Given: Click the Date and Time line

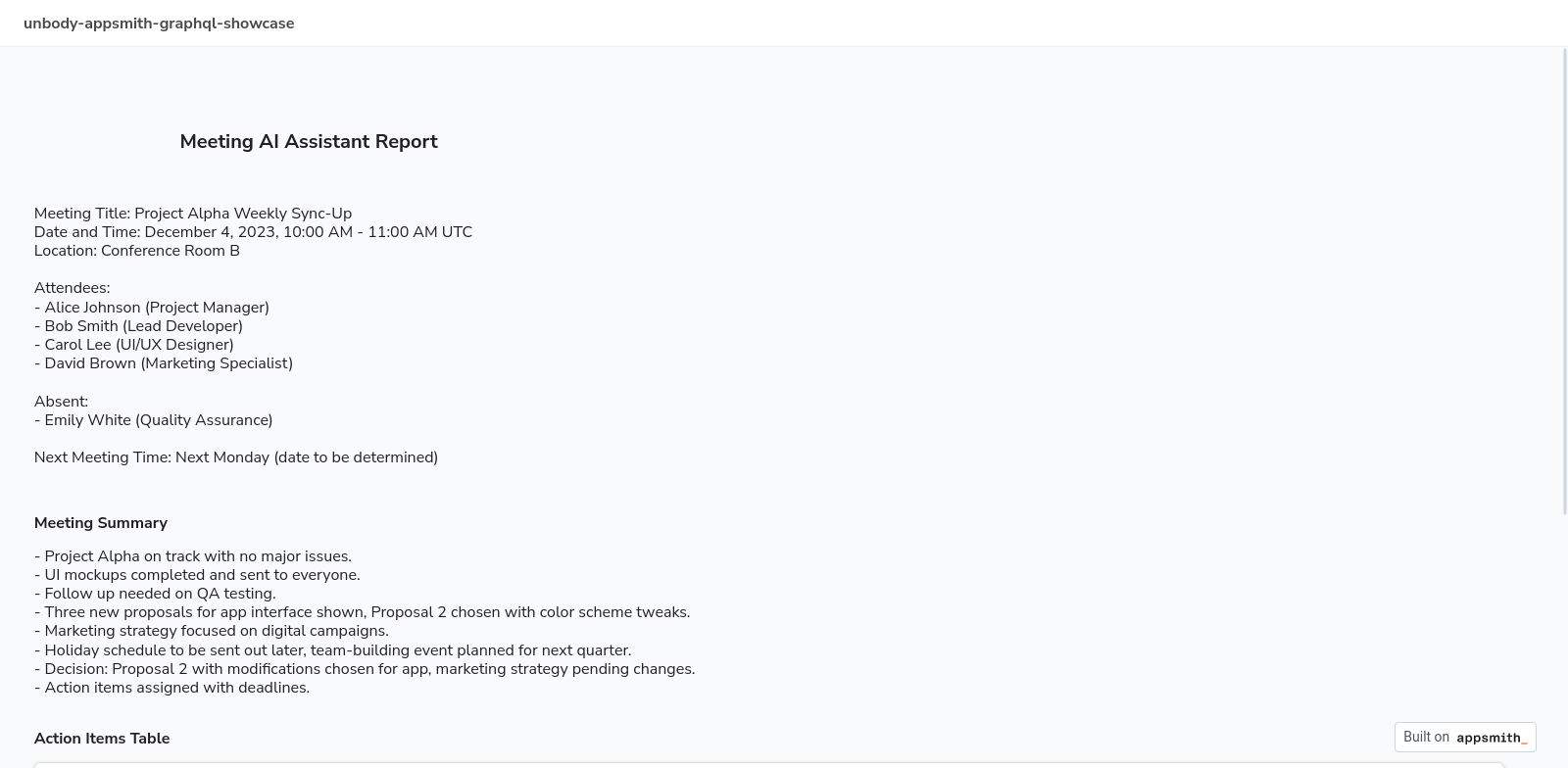Looking at the screenshot, I should tap(253, 232).
